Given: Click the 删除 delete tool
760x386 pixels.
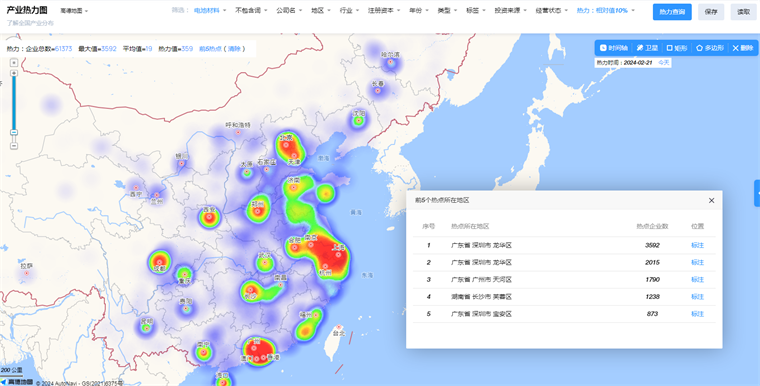Looking at the screenshot, I should 743,48.
